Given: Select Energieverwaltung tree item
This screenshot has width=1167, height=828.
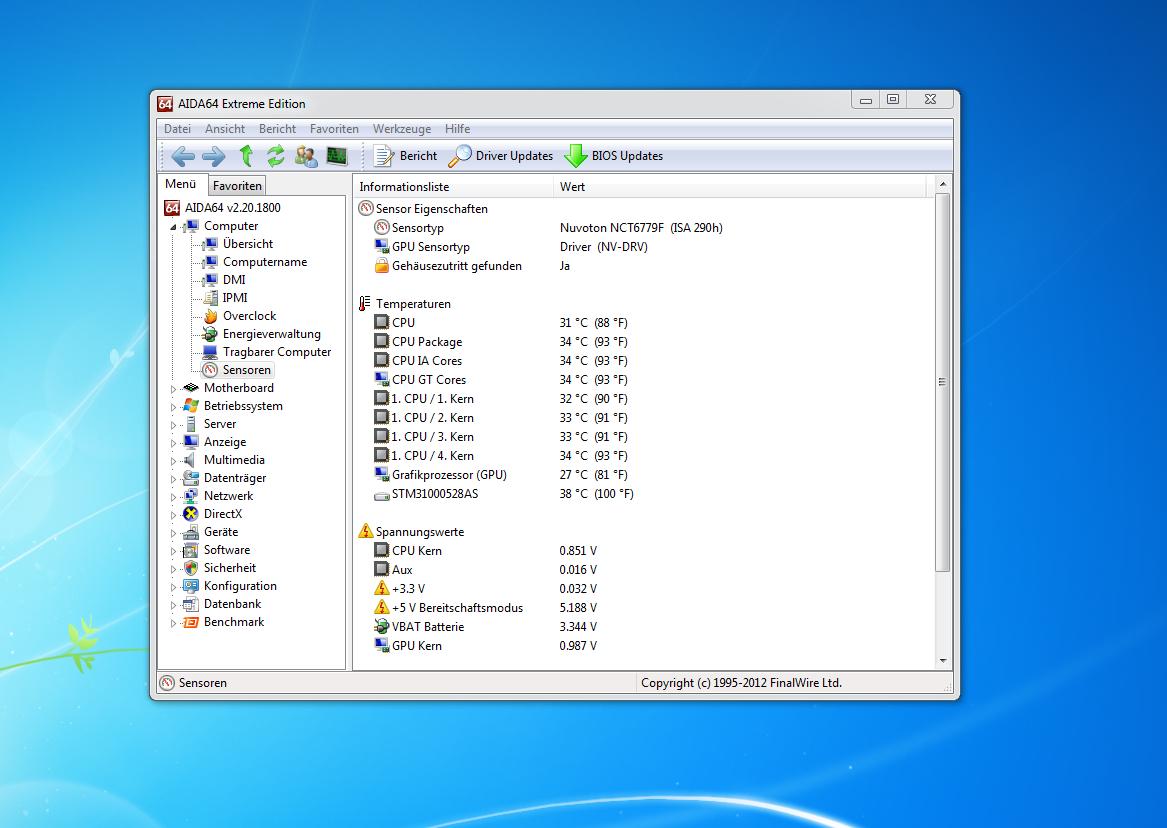Looking at the screenshot, I should [271, 334].
